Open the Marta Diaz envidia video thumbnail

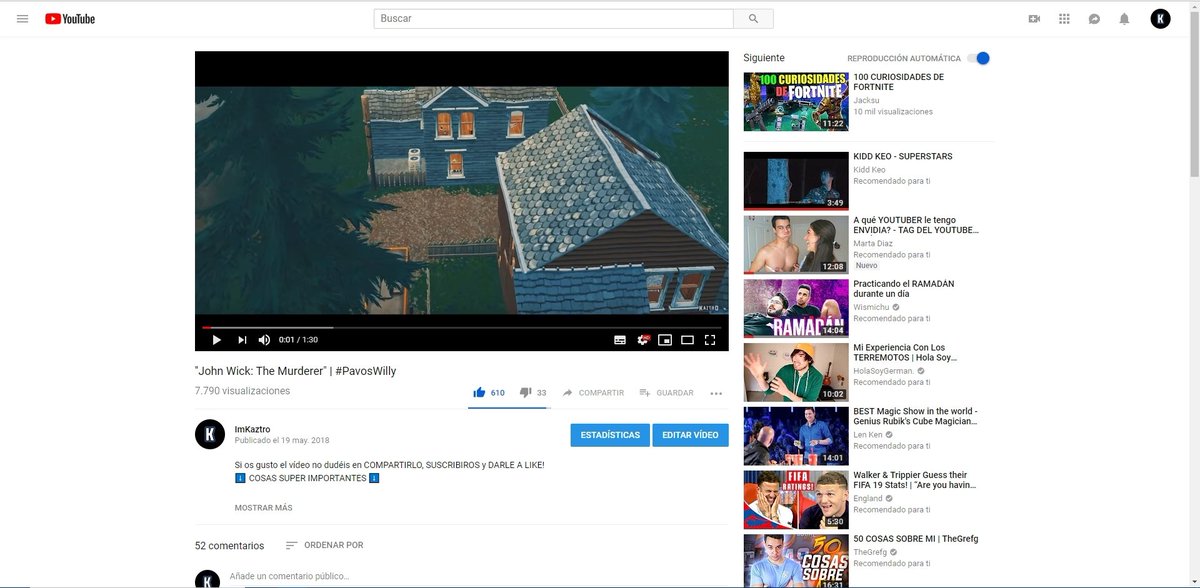coord(796,245)
